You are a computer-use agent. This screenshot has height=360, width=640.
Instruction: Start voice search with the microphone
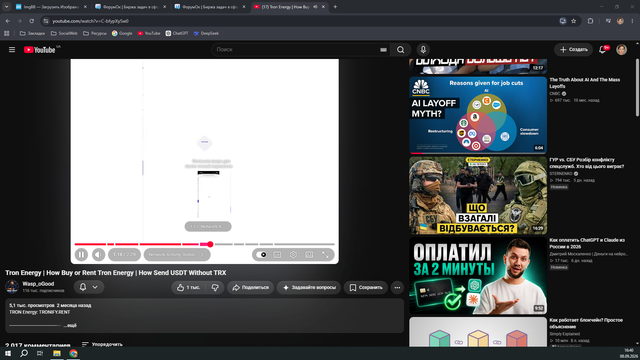click(x=423, y=49)
